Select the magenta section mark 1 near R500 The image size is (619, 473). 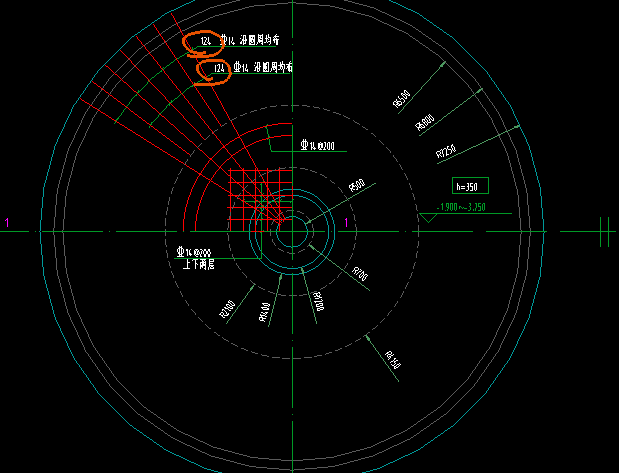(x=346, y=223)
